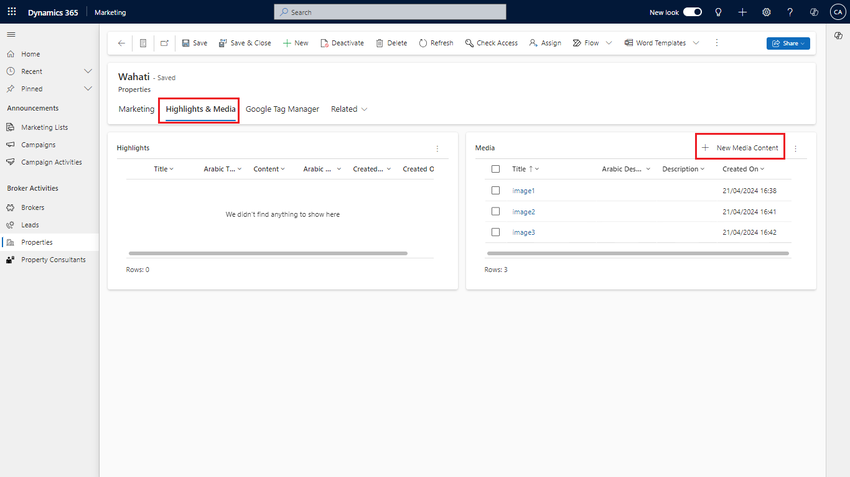This screenshot has width=850, height=477.
Task: Switch to the Google Tag Manager tab
Action: click(x=282, y=109)
